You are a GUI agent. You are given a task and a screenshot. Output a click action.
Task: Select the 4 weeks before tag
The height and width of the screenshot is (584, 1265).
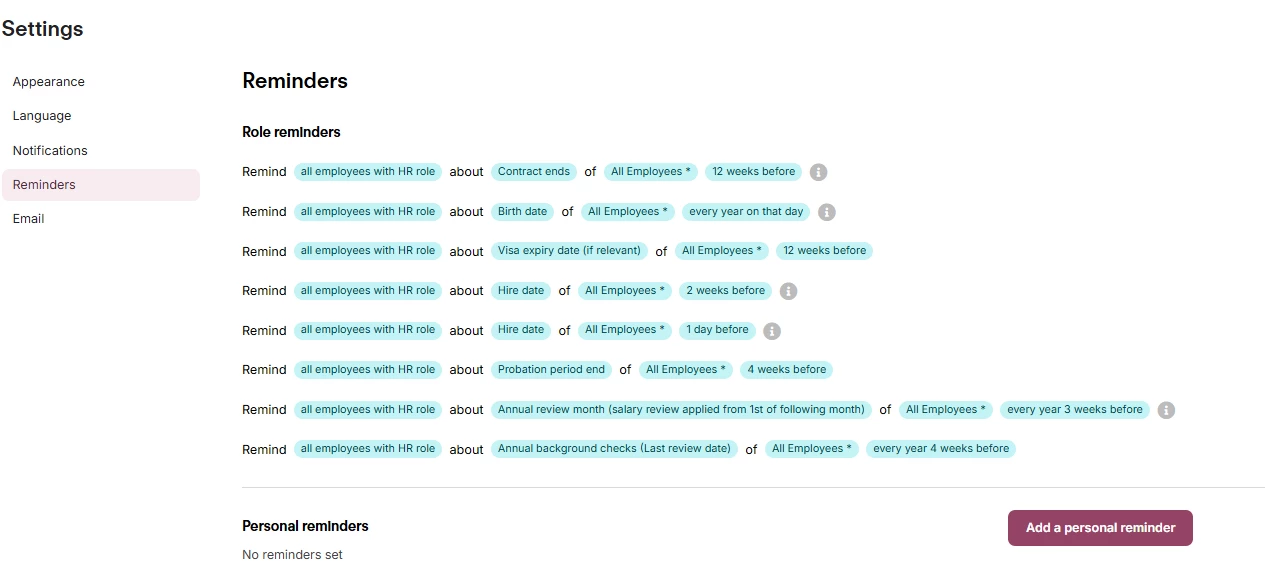pyautogui.click(x=787, y=370)
